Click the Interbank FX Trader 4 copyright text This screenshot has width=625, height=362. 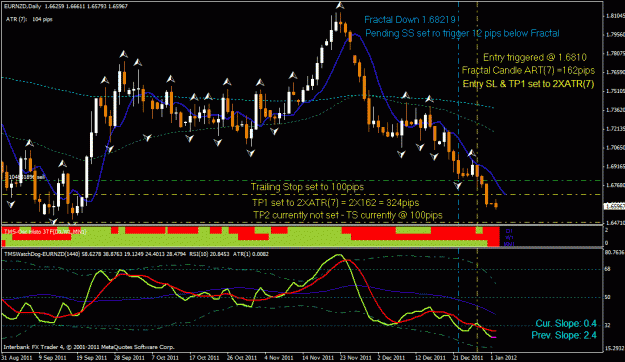click(89, 347)
